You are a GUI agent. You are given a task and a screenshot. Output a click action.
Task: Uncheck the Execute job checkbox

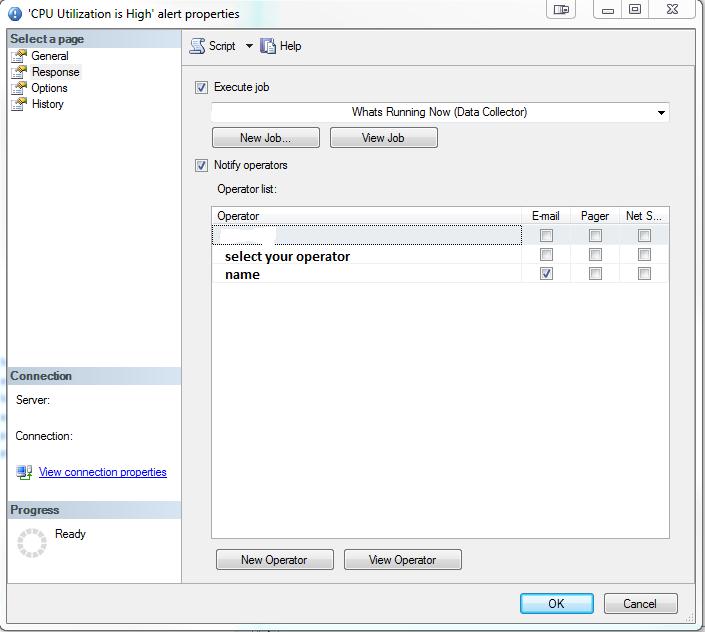[201, 87]
